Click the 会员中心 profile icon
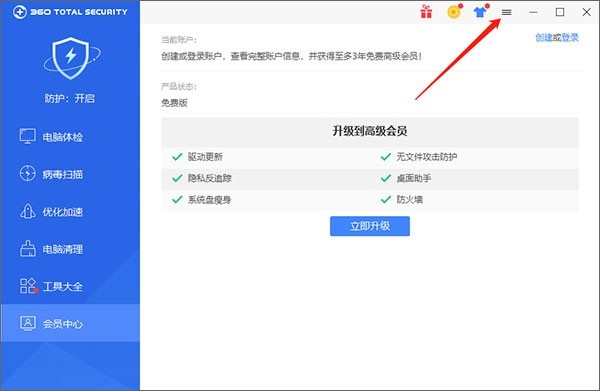 (x=28, y=323)
